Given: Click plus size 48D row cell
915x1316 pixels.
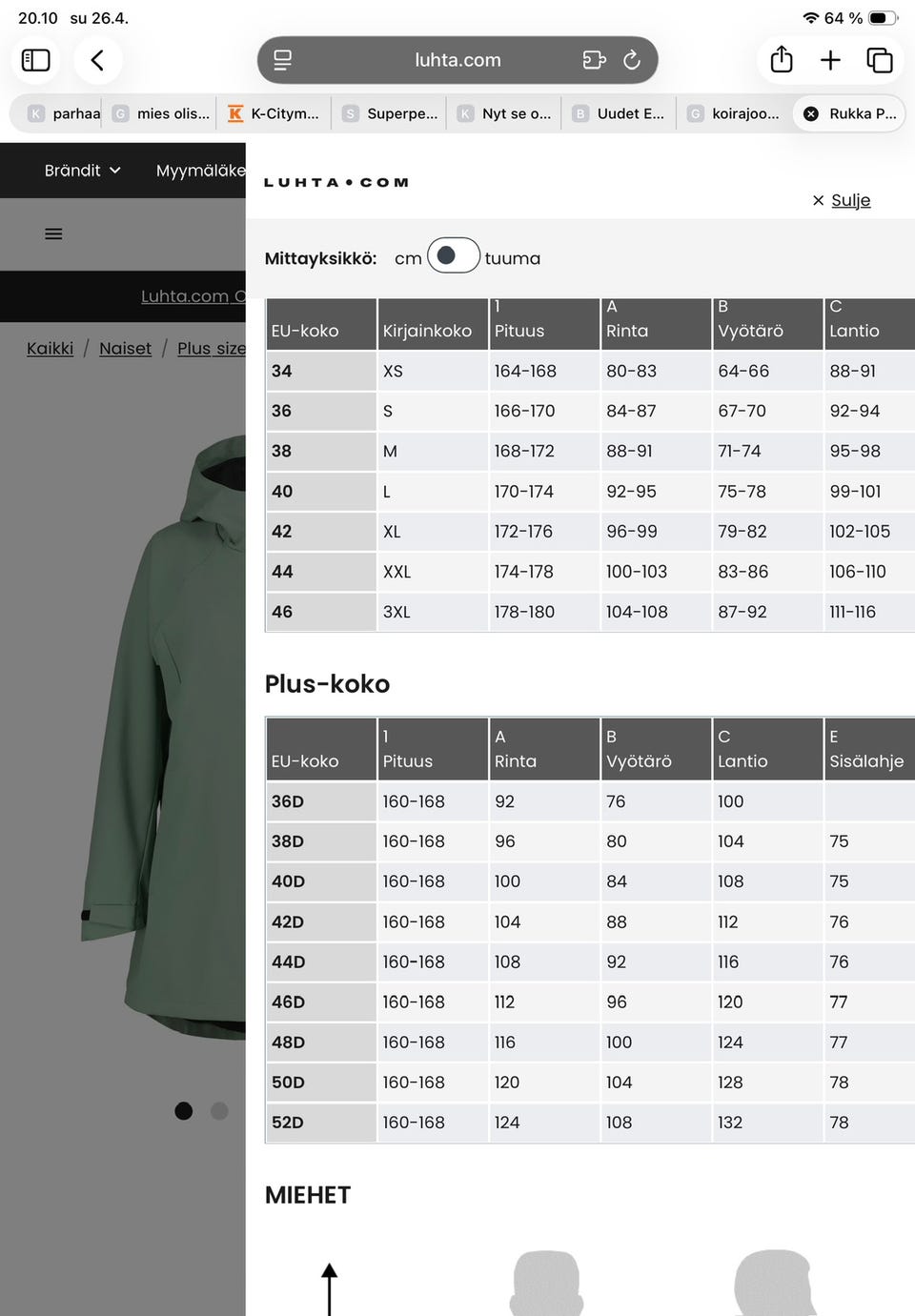Looking at the screenshot, I should point(321,1043).
